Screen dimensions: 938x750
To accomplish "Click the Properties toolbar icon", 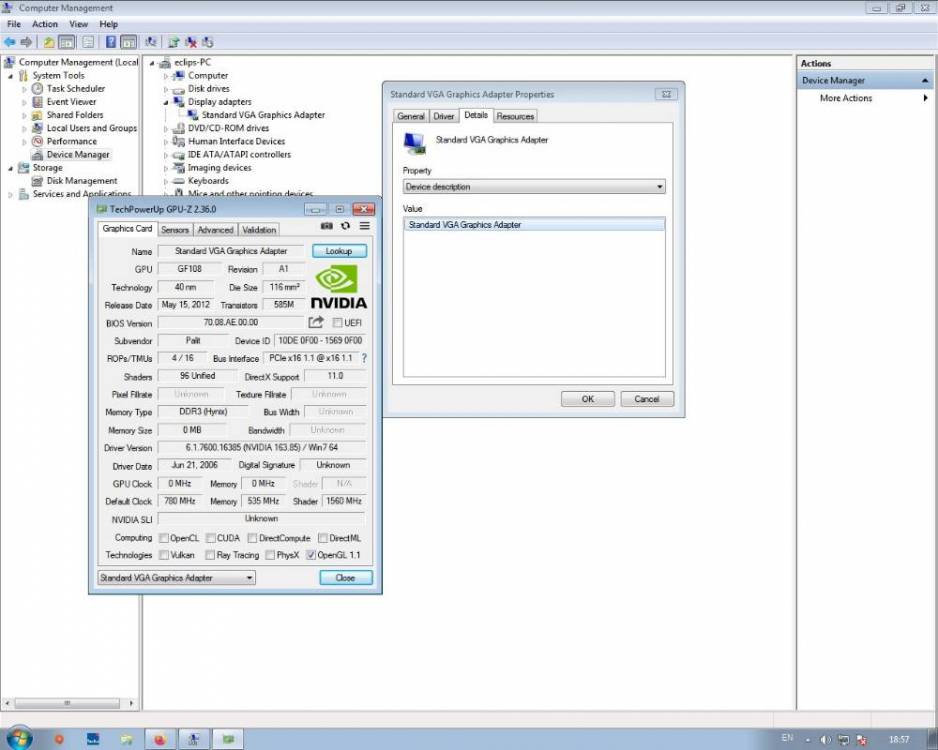I will (88, 42).
